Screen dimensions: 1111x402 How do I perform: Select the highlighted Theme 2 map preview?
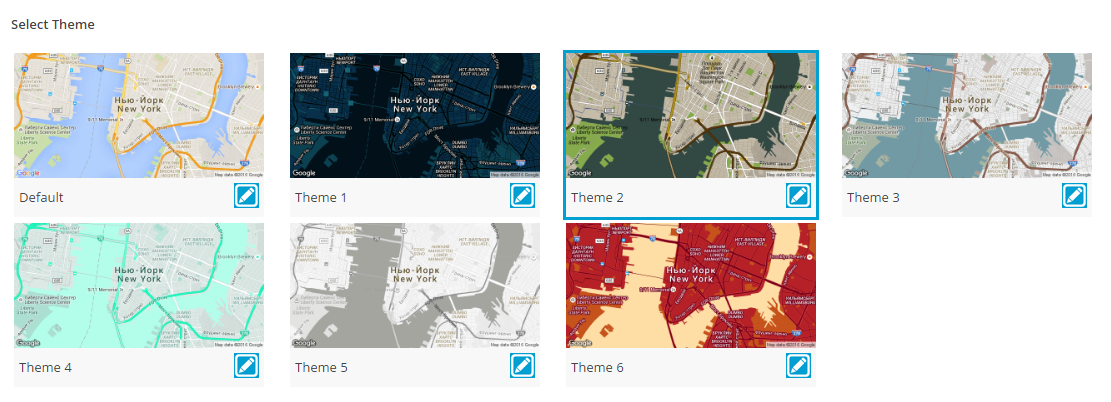pyautogui.click(x=691, y=115)
